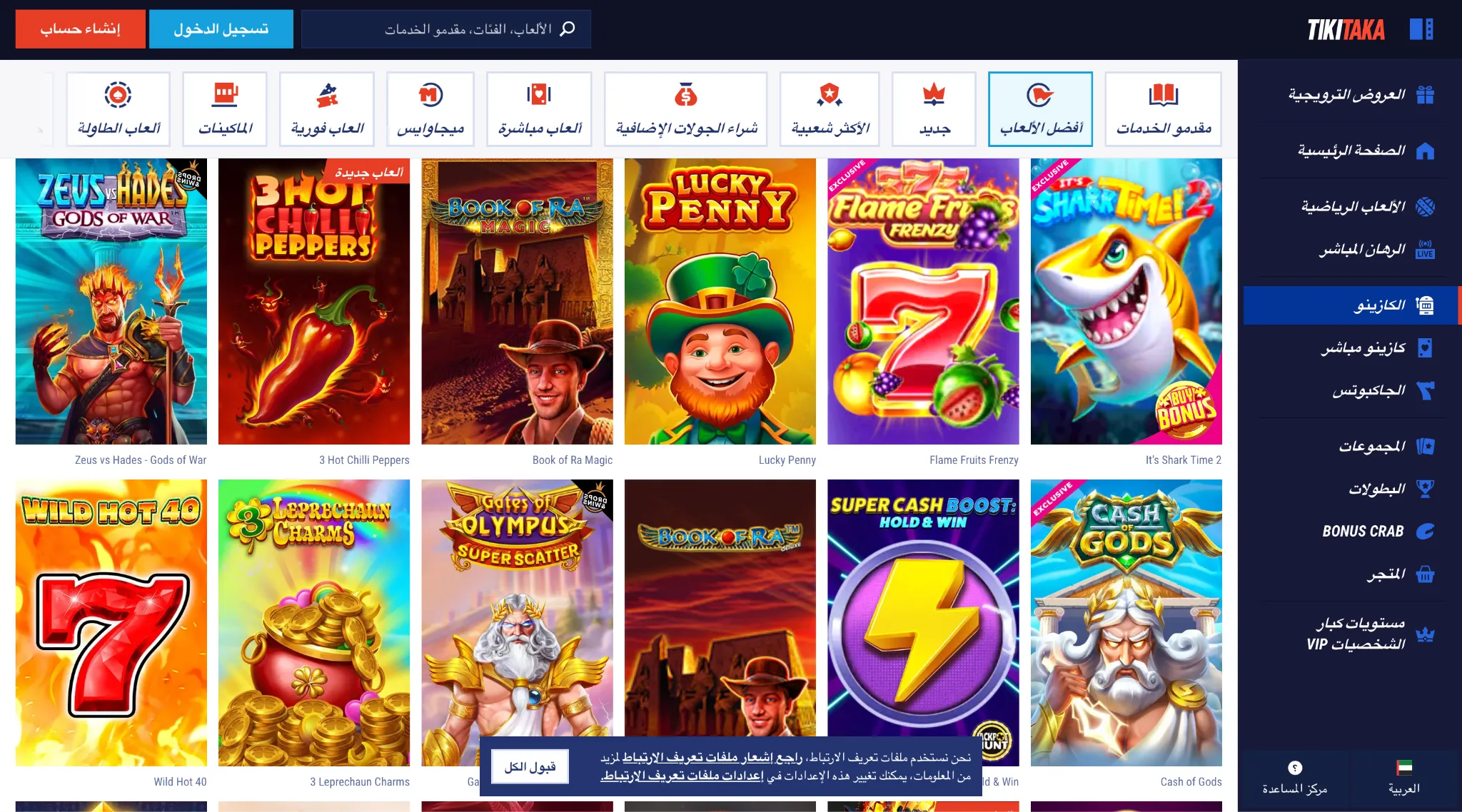The width and height of the screenshot is (1462, 812).
Task: Click the UAE flag language icon
Action: [x=1404, y=768]
